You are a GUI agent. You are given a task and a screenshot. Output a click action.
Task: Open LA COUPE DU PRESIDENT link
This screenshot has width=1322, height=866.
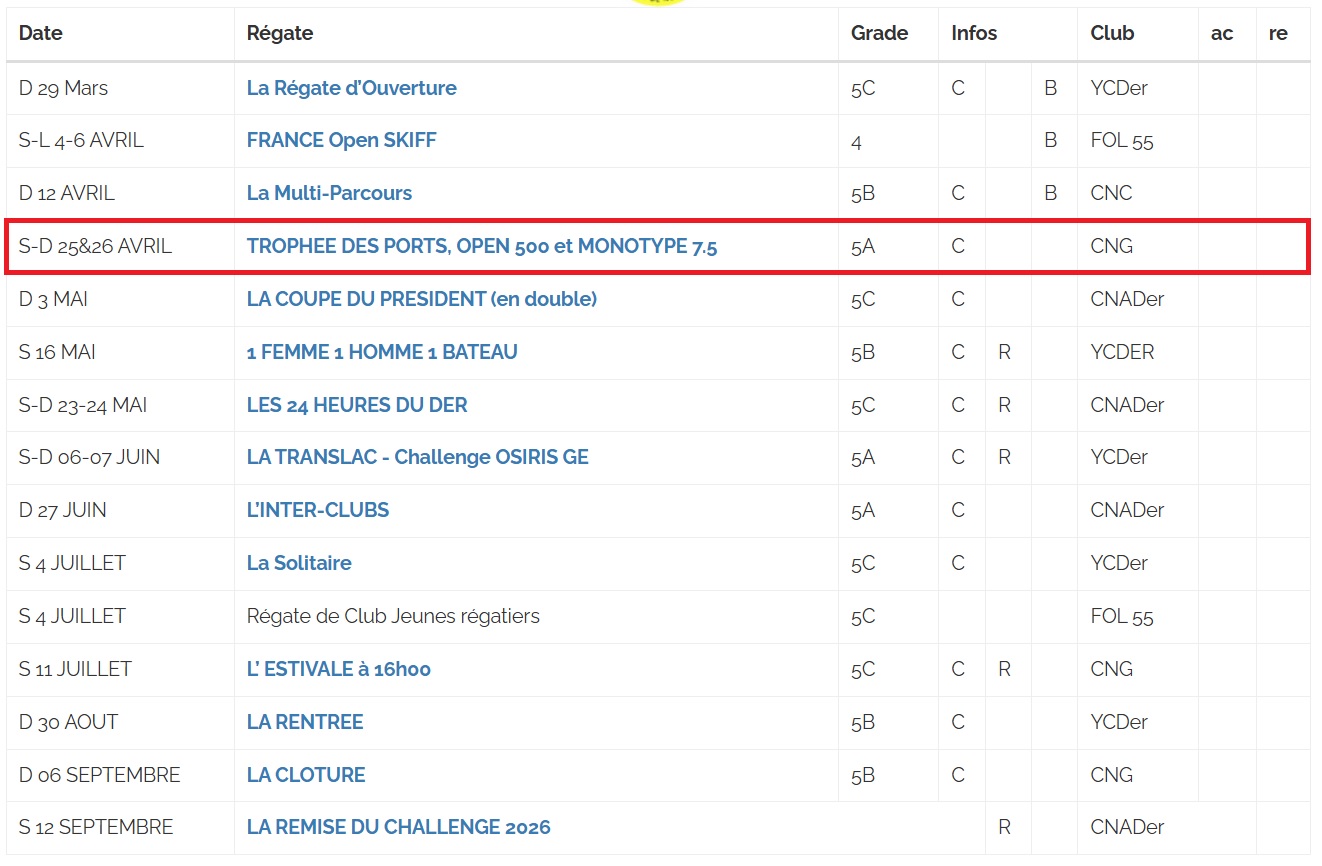(x=421, y=299)
